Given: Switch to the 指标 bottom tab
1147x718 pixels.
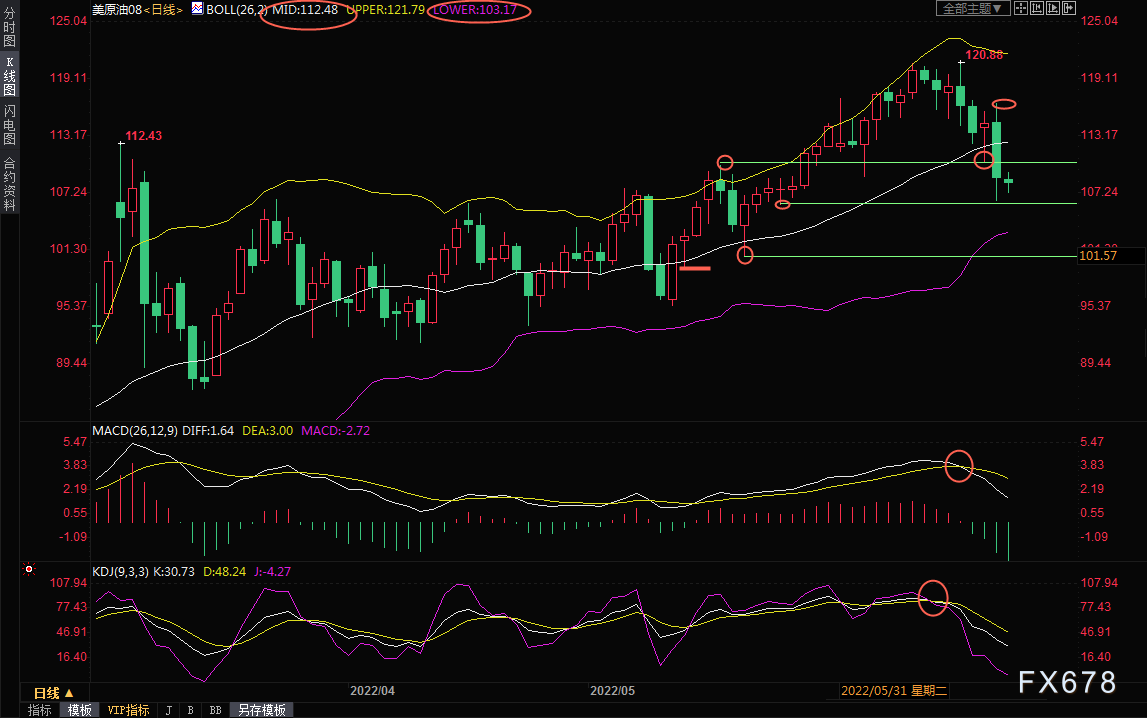Looking at the screenshot, I should (40, 710).
